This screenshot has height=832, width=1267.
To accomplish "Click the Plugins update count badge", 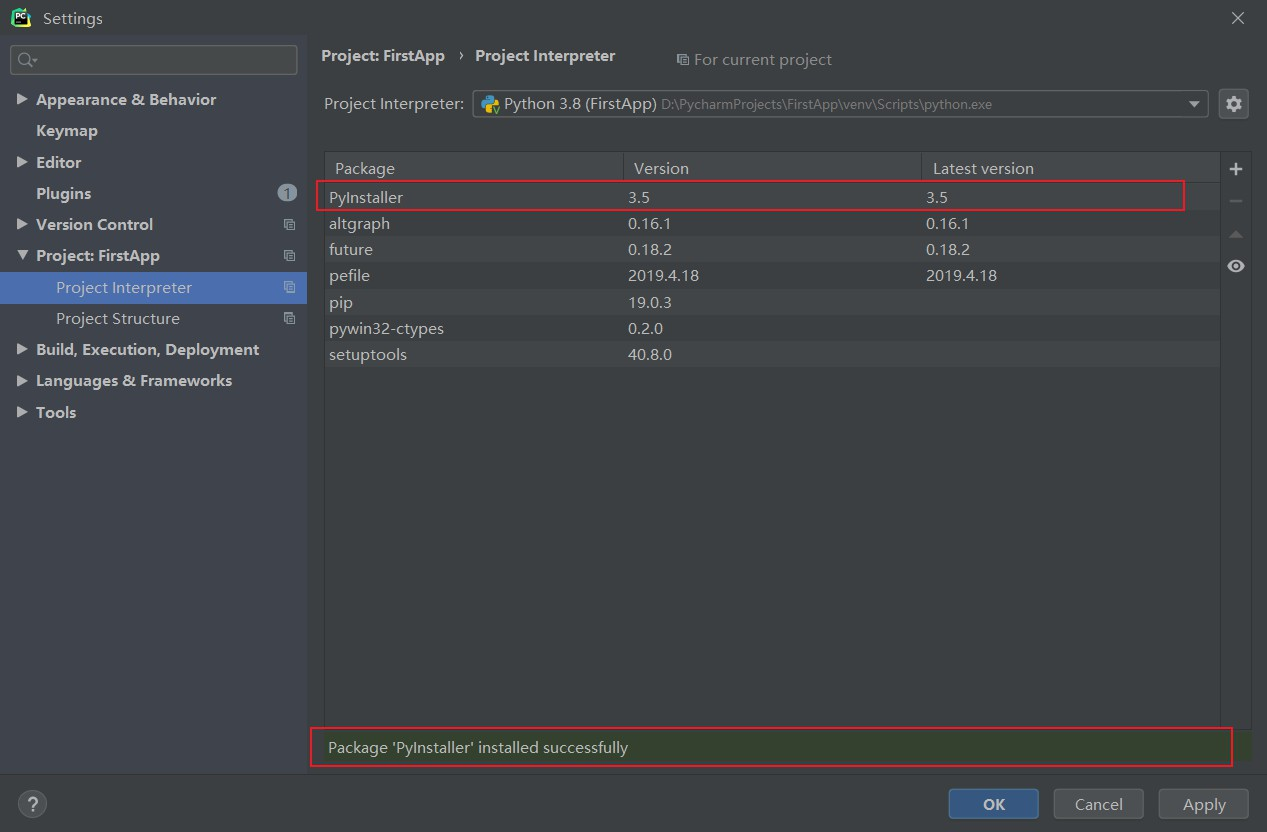I will 287,193.
